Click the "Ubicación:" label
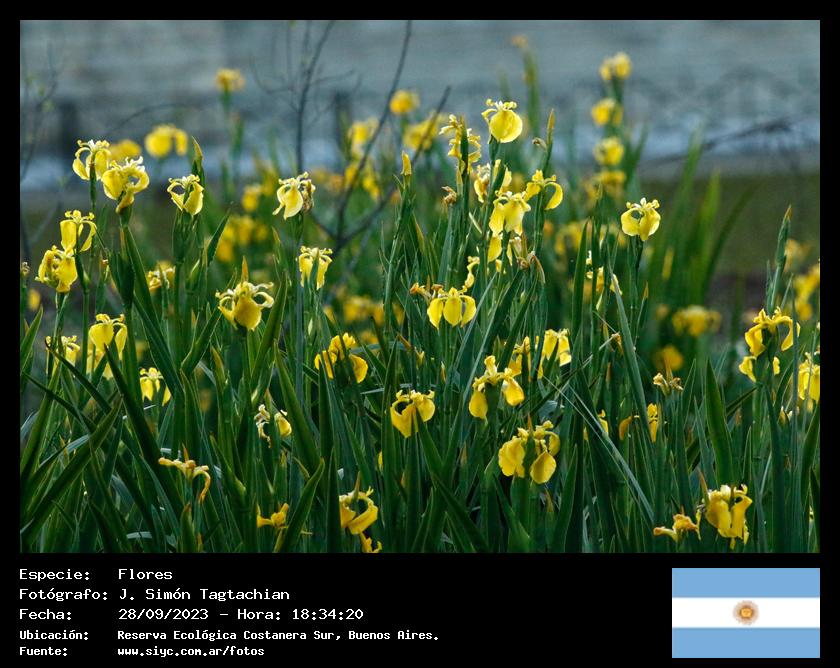The image size is (840, 668). (x=54, y=635)
